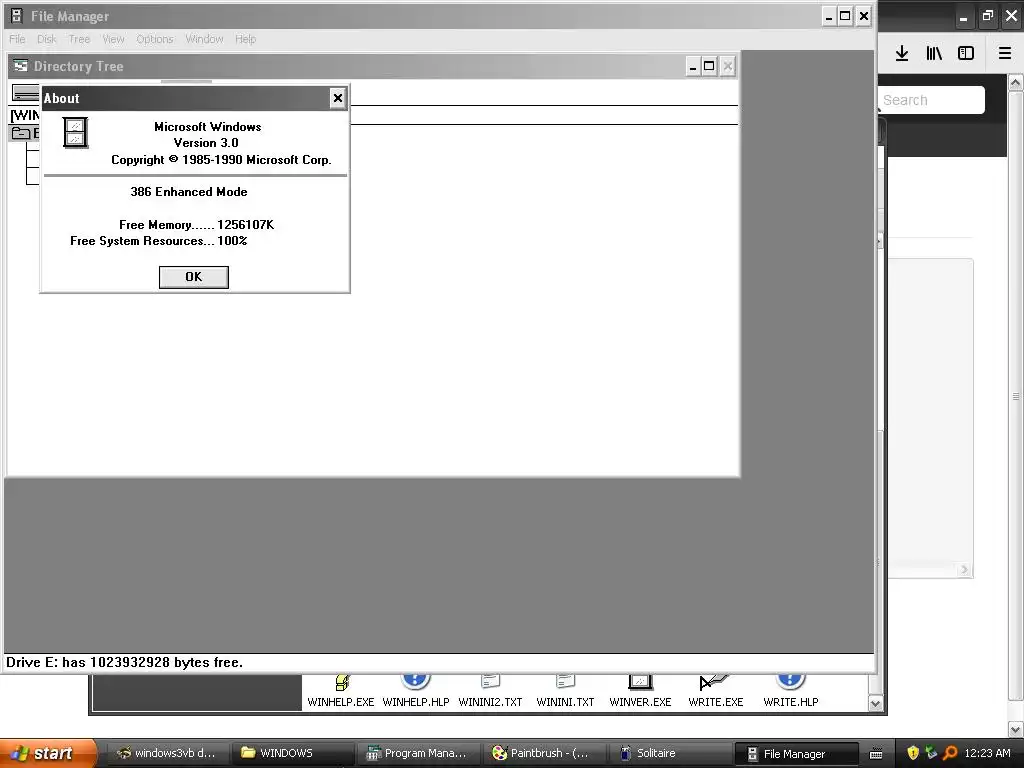Switch to WINDOWS folder taskbar item
The height and width of the screenshot is (768, 1024).
[291, 753]
